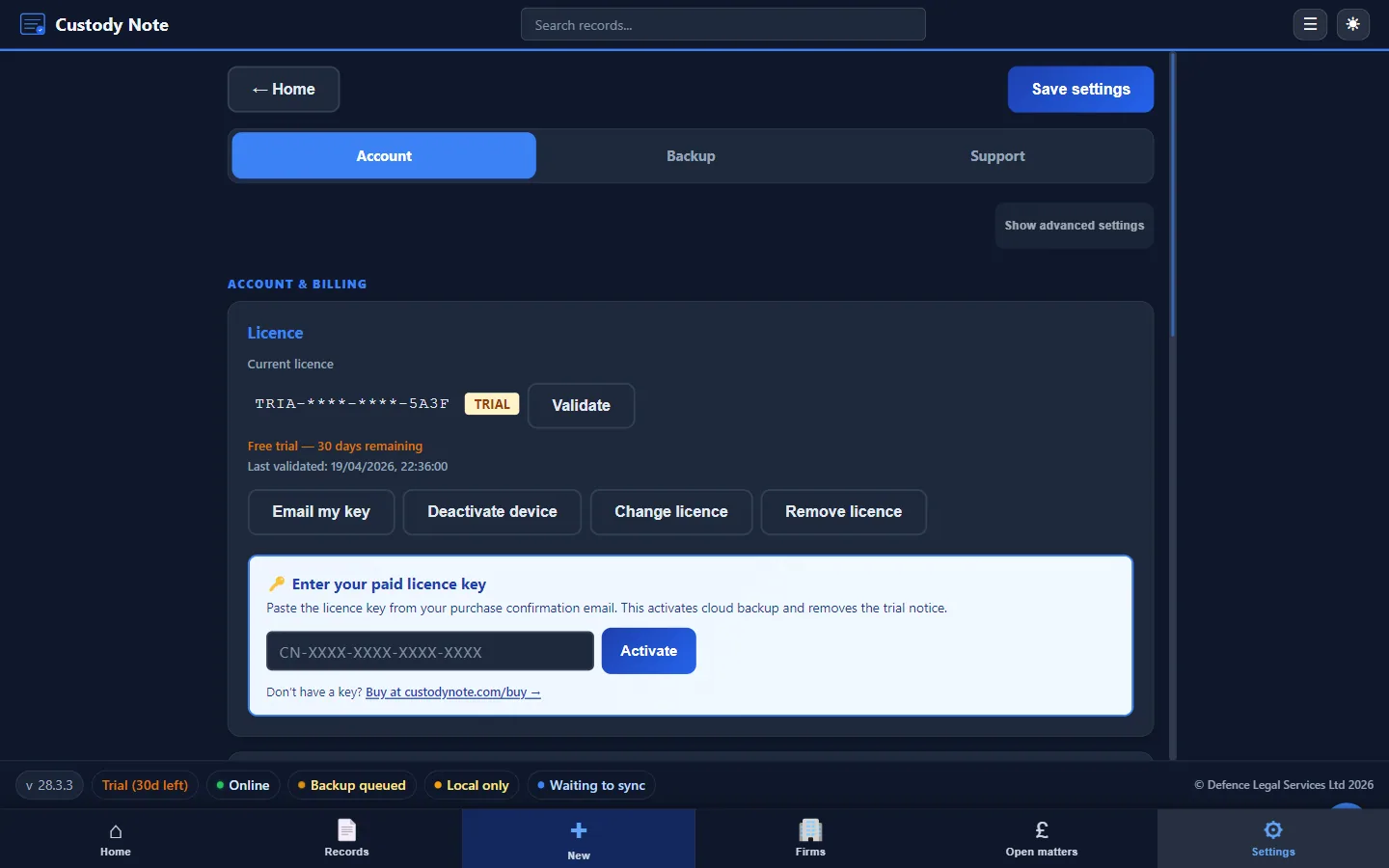Click the Free trial 30 days remaining text
This screenshot has height=868, width=1389.
[335, 446]
